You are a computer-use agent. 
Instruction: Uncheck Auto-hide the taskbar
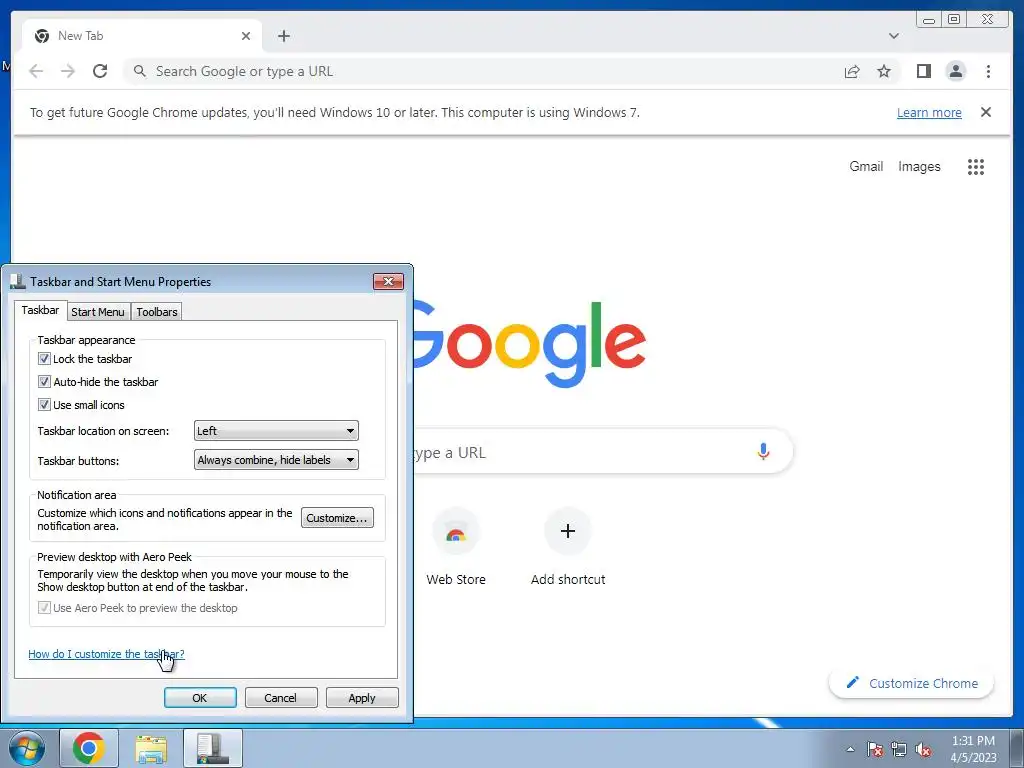(x=44, y=381)
